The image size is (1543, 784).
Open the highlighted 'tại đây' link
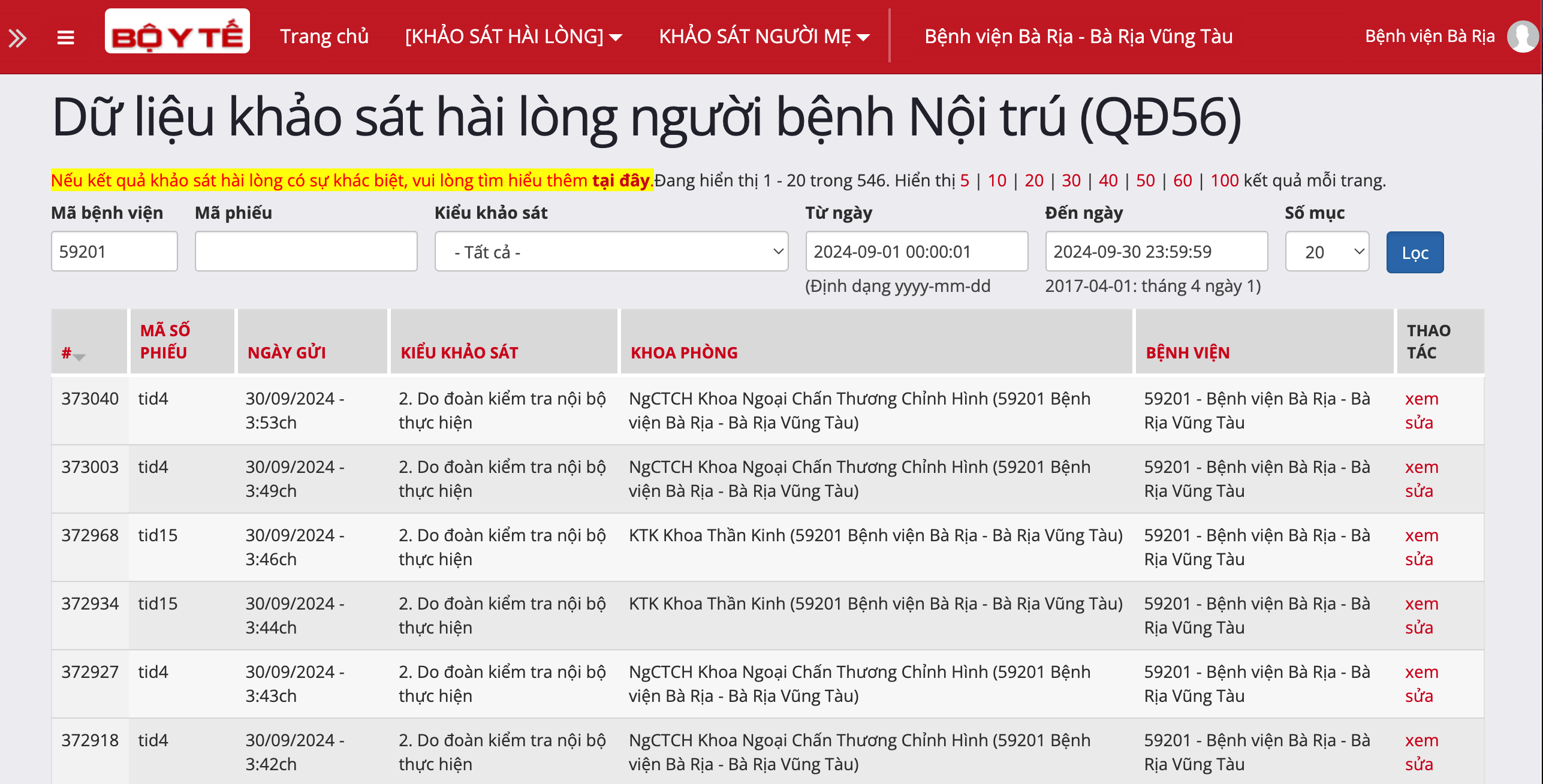(x=620, y=180)
